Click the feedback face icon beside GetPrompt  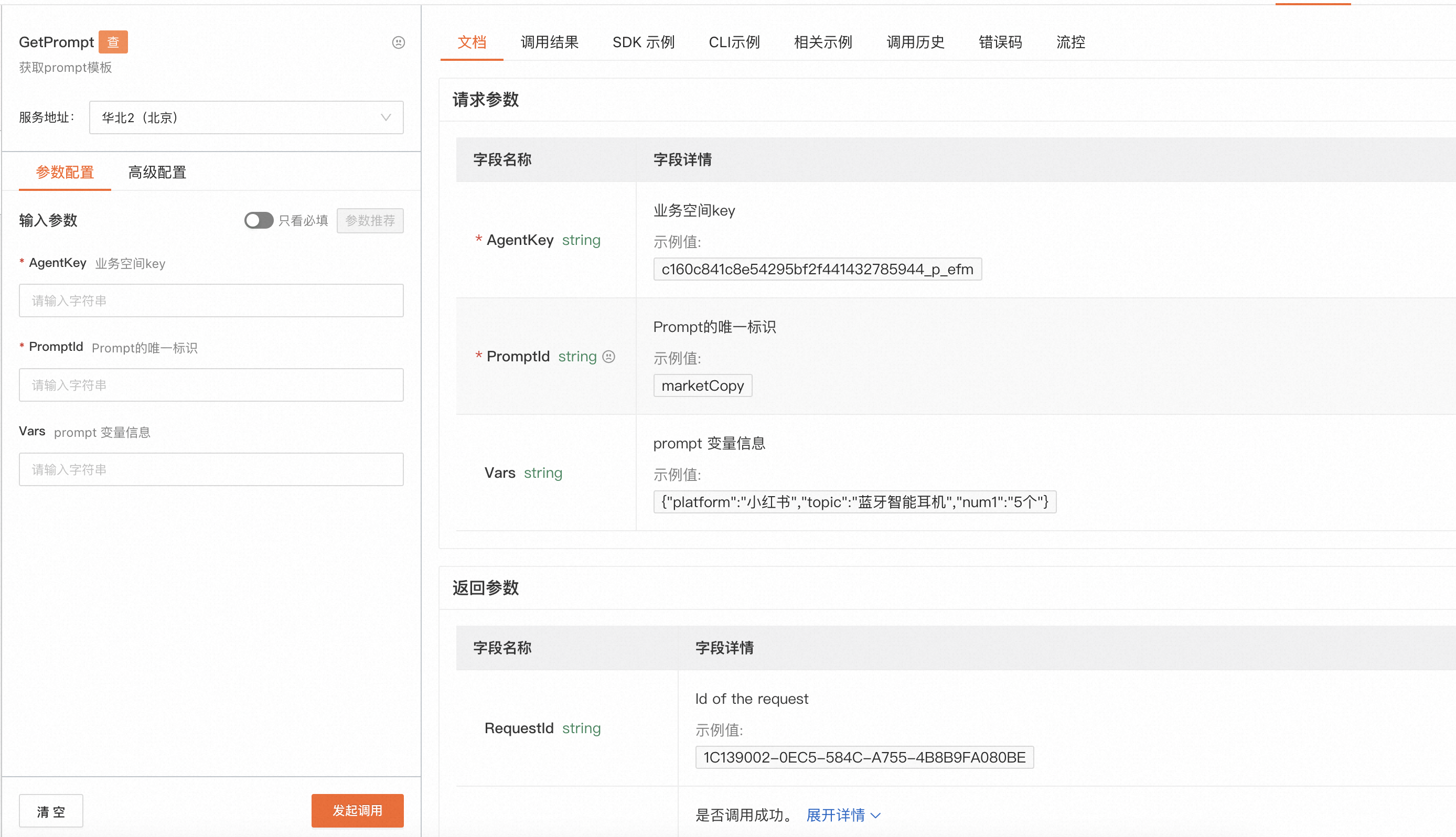pyautogui.click(x=398, y=42)
